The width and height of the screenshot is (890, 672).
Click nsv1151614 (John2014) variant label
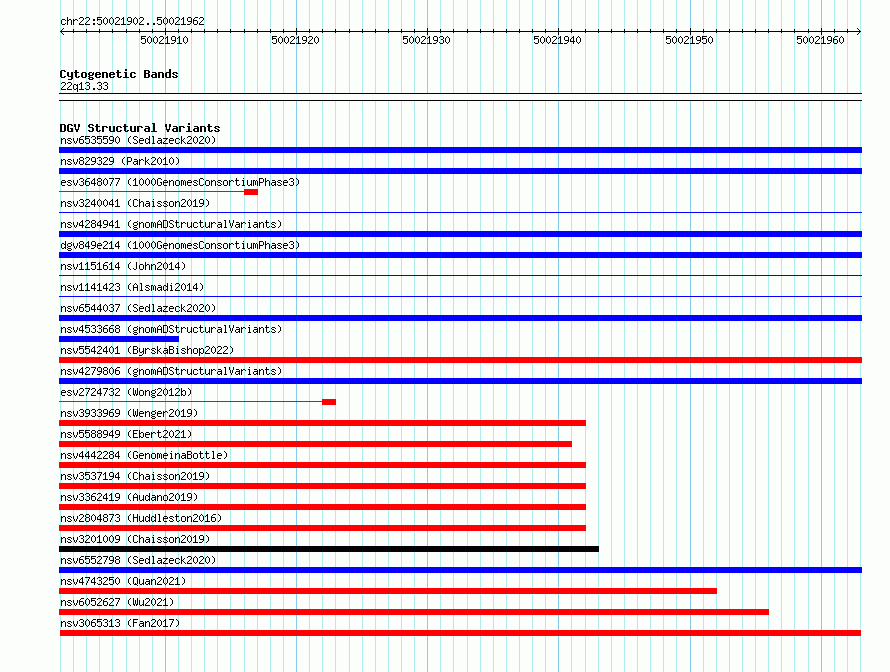click(123, 266)
